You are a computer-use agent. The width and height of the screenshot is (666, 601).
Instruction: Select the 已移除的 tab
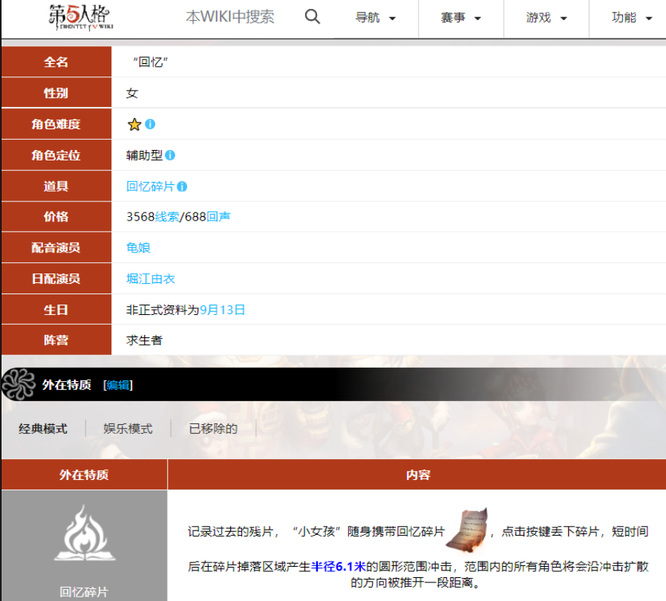coord(213,428)
